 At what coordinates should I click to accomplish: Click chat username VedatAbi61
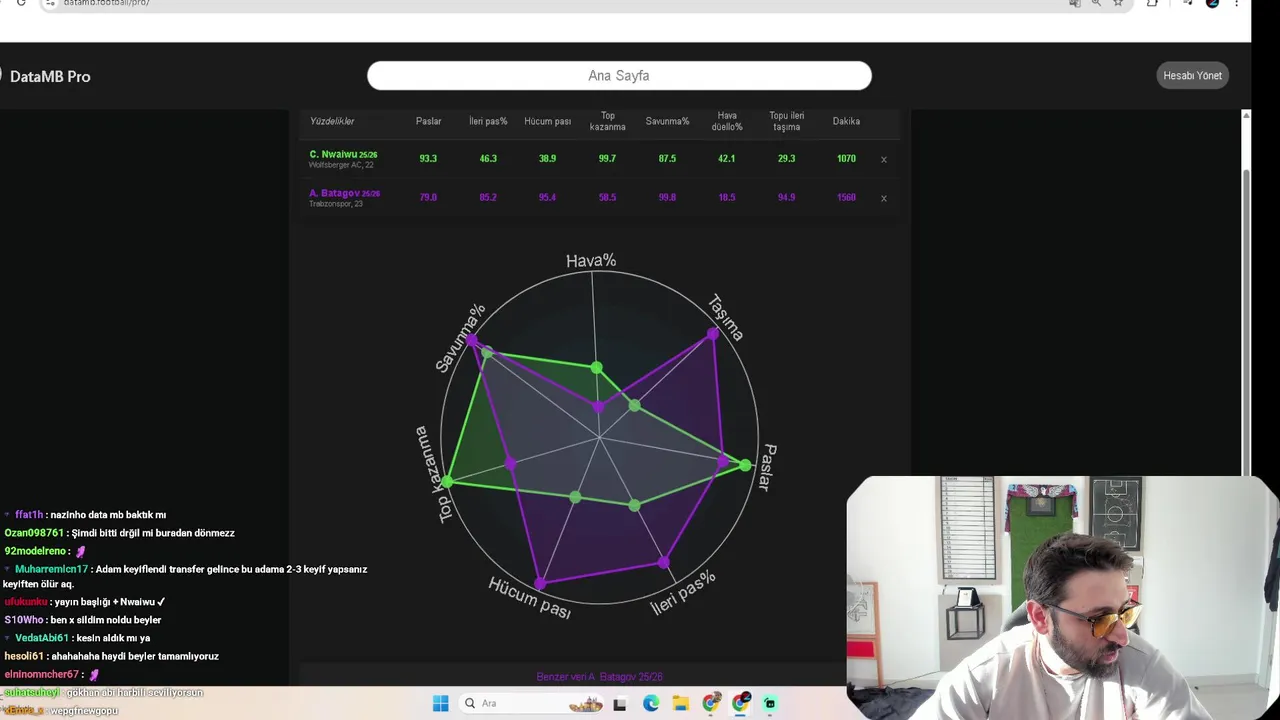42,638
